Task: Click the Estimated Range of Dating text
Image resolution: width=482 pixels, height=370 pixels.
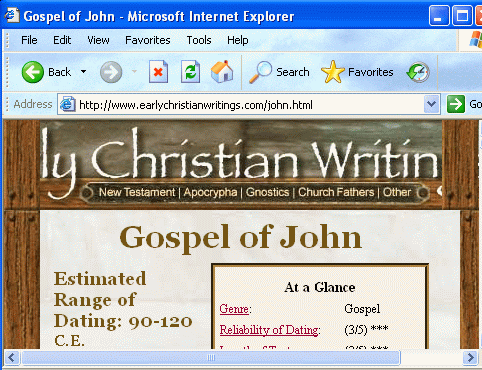Action: [x=123, y=309]
